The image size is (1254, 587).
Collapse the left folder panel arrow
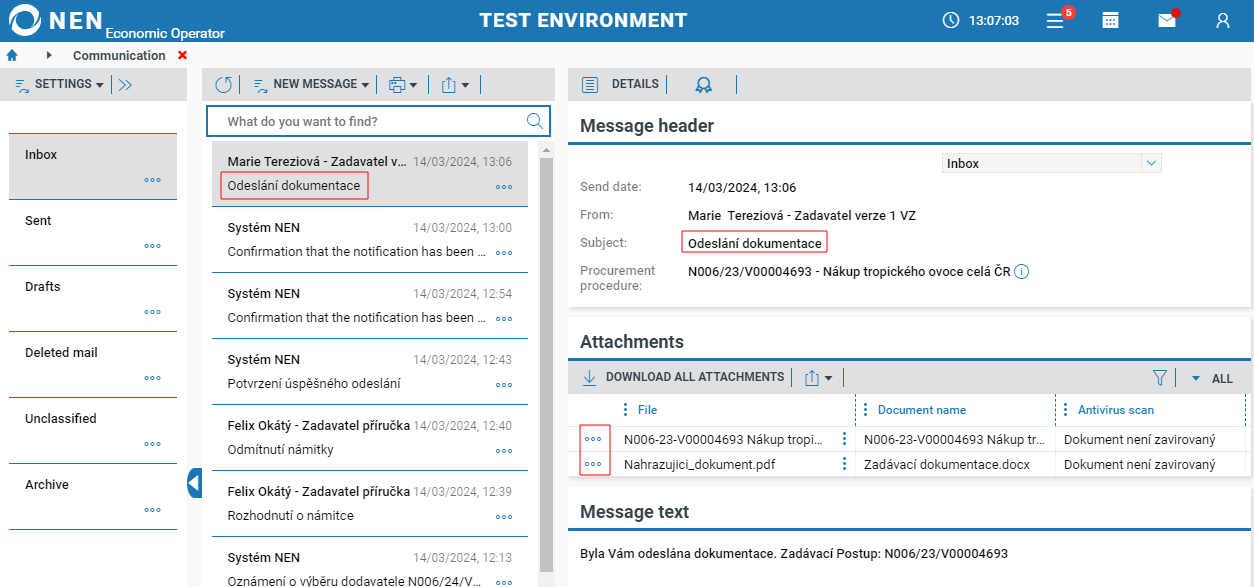pyautogui.click(x=194, y=483)
